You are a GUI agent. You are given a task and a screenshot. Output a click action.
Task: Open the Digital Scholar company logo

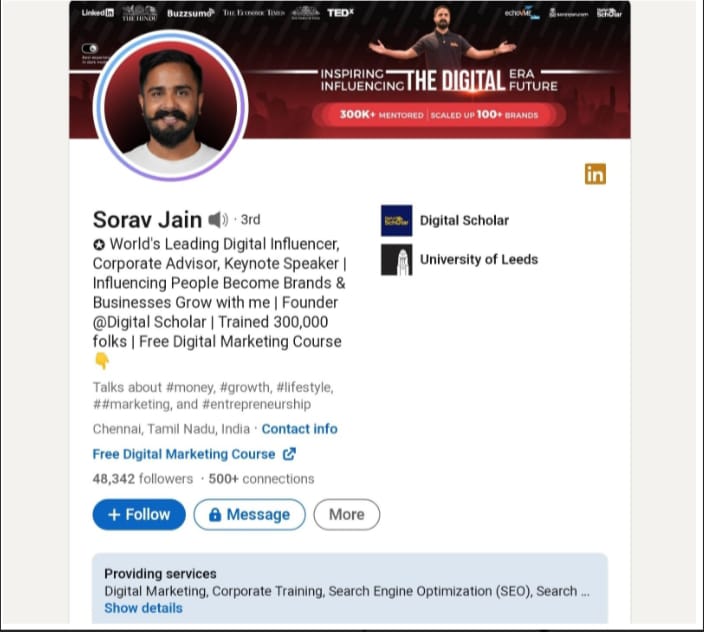click(396, 220)
